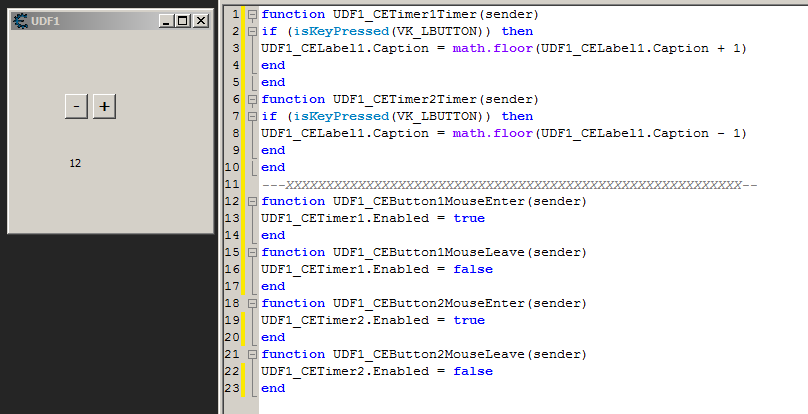Click the UDF1 title bar text
This screenshot has width=808, height=414.
pos(45,21)
